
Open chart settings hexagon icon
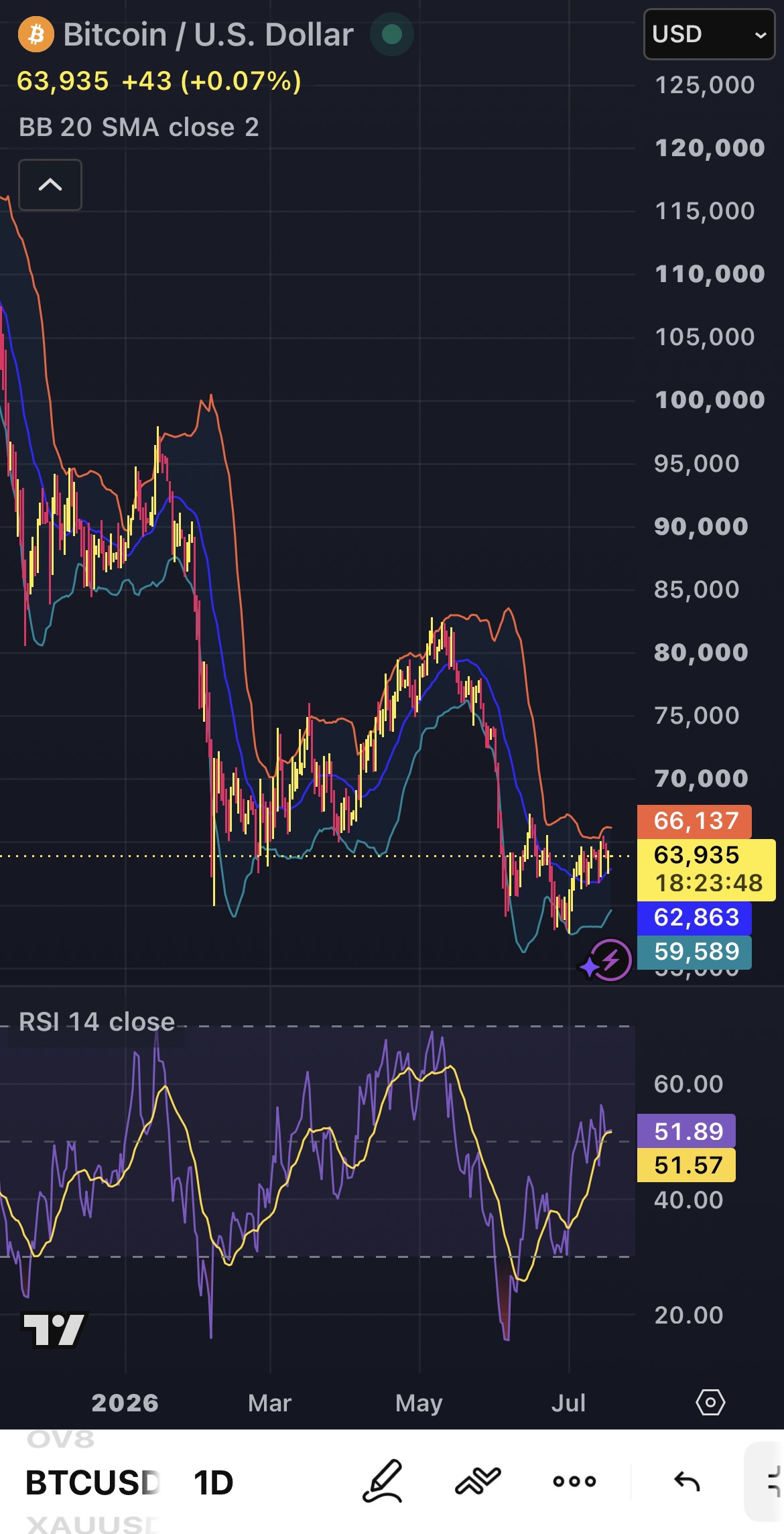point(710,1402)
